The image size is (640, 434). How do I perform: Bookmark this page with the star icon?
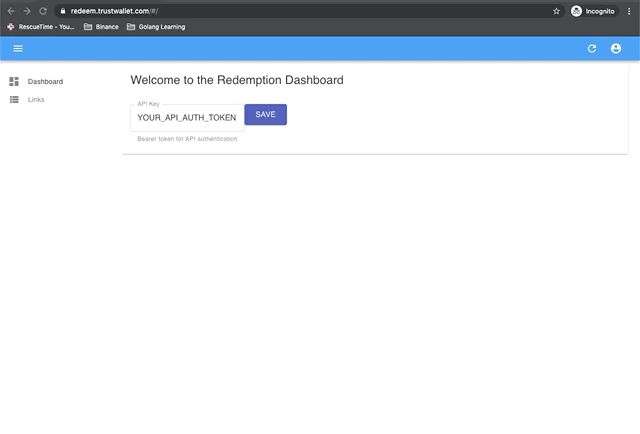[x=556, y=11]
